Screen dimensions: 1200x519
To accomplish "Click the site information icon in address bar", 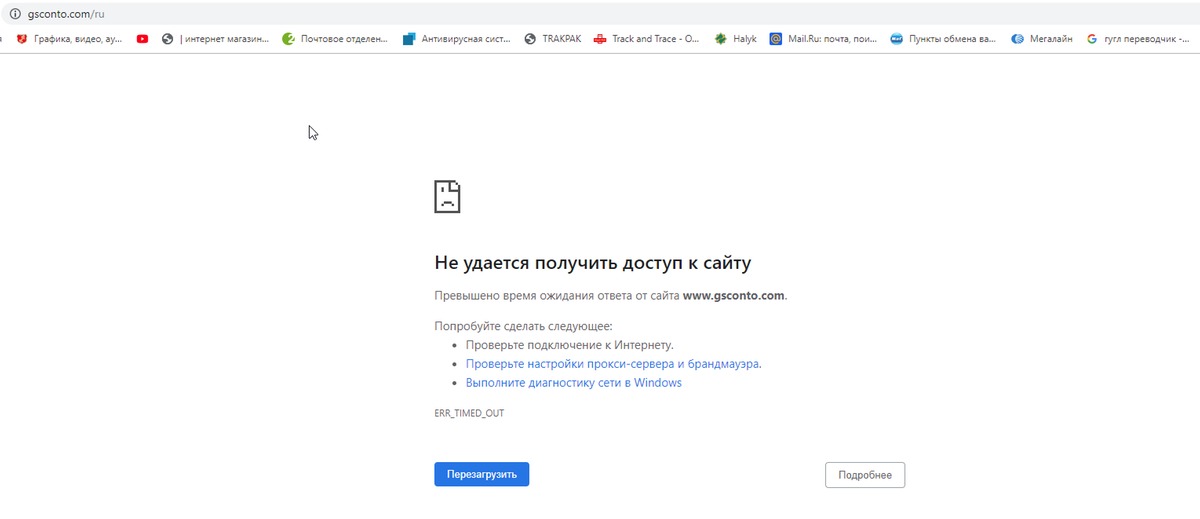I will click(14, 14).
